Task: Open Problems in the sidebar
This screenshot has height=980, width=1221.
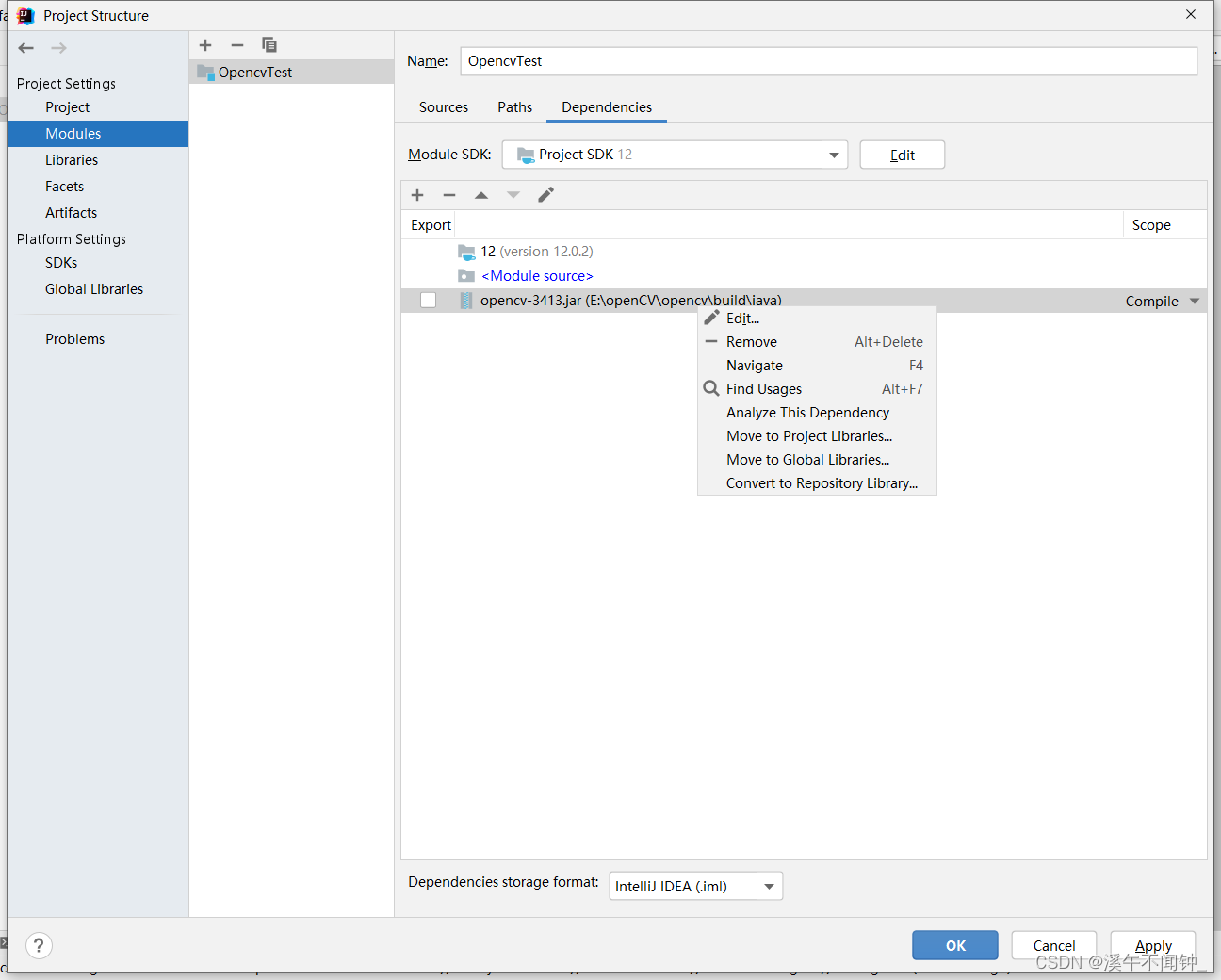Action: pyautogui.click(x=98, y=339)
